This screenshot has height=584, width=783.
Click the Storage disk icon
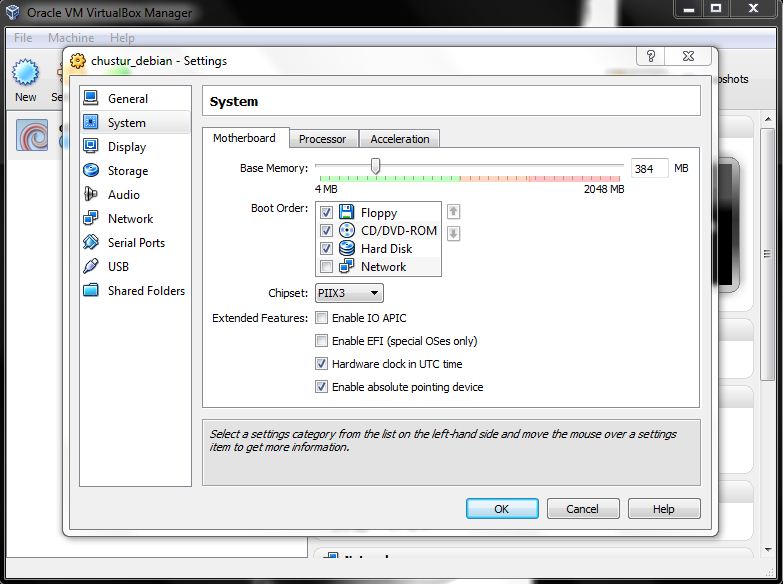click(x=91, y=170)
